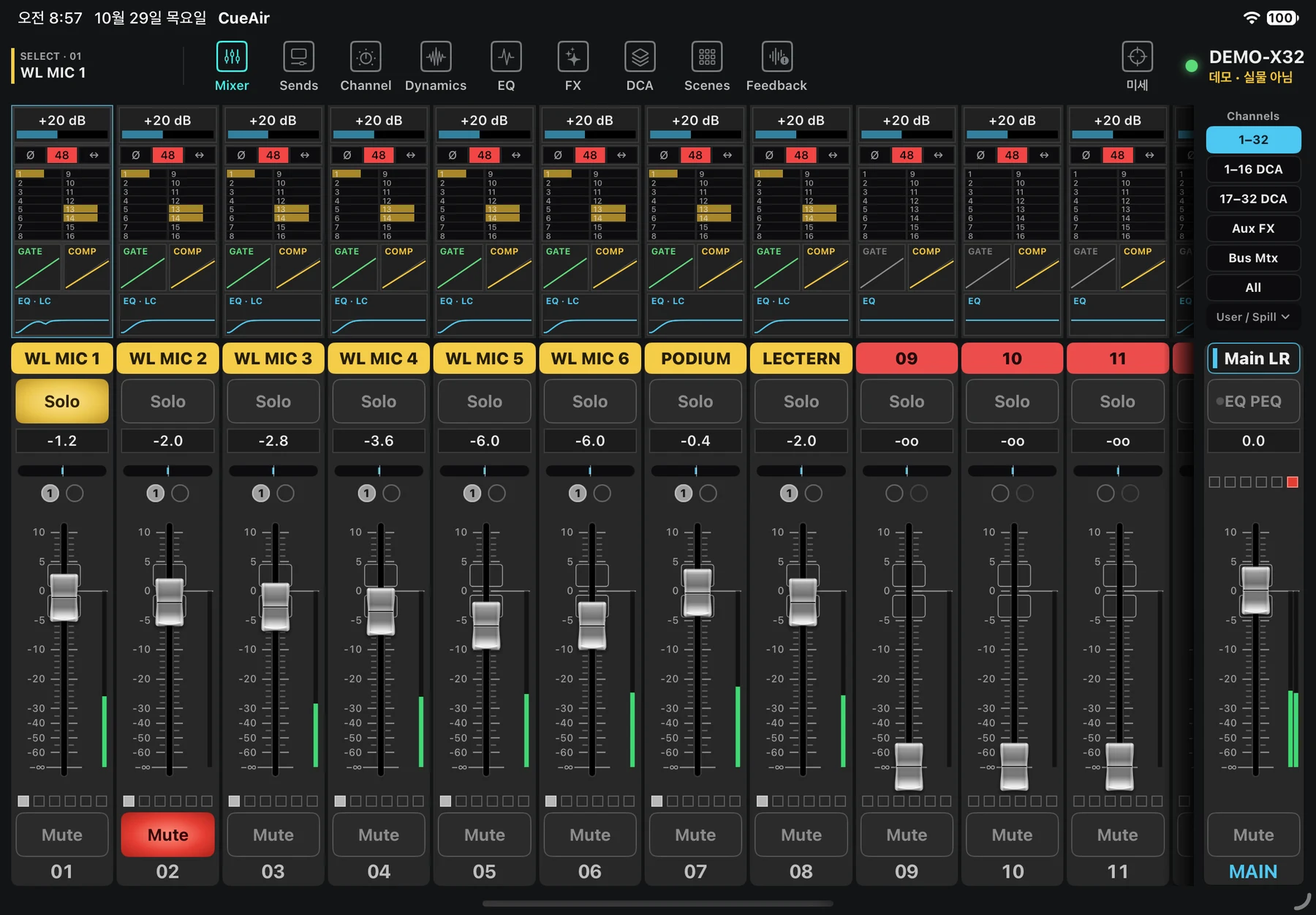
Task: Open the DCA view icon
Action: tap(640, 57)
